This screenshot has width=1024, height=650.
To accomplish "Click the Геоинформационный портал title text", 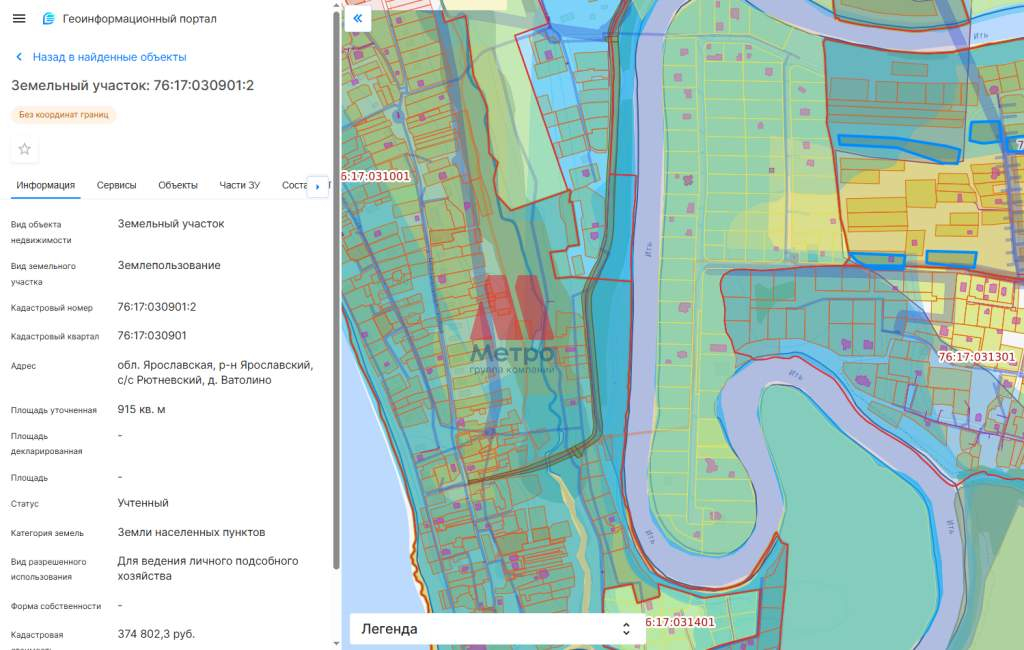I will (139, 19).
